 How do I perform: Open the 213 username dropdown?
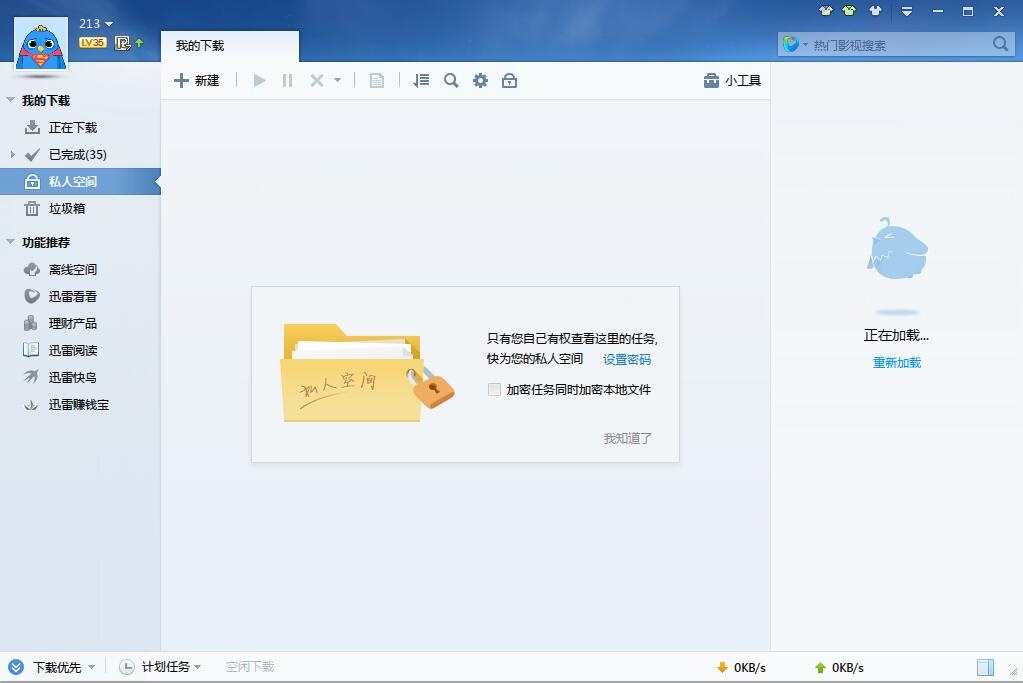click(x=96, y=23)
